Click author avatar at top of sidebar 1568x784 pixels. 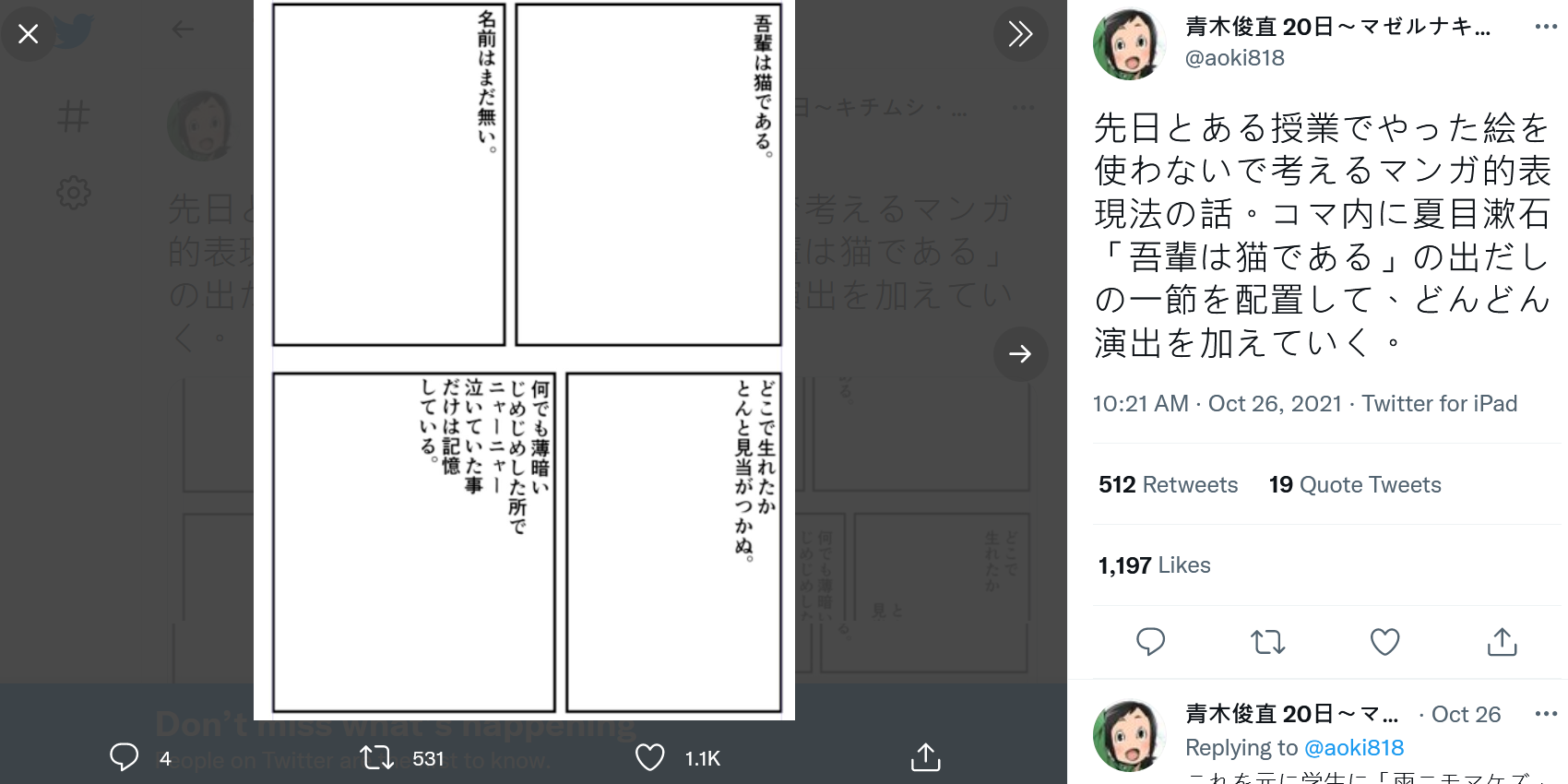(x=1129, y=43)
